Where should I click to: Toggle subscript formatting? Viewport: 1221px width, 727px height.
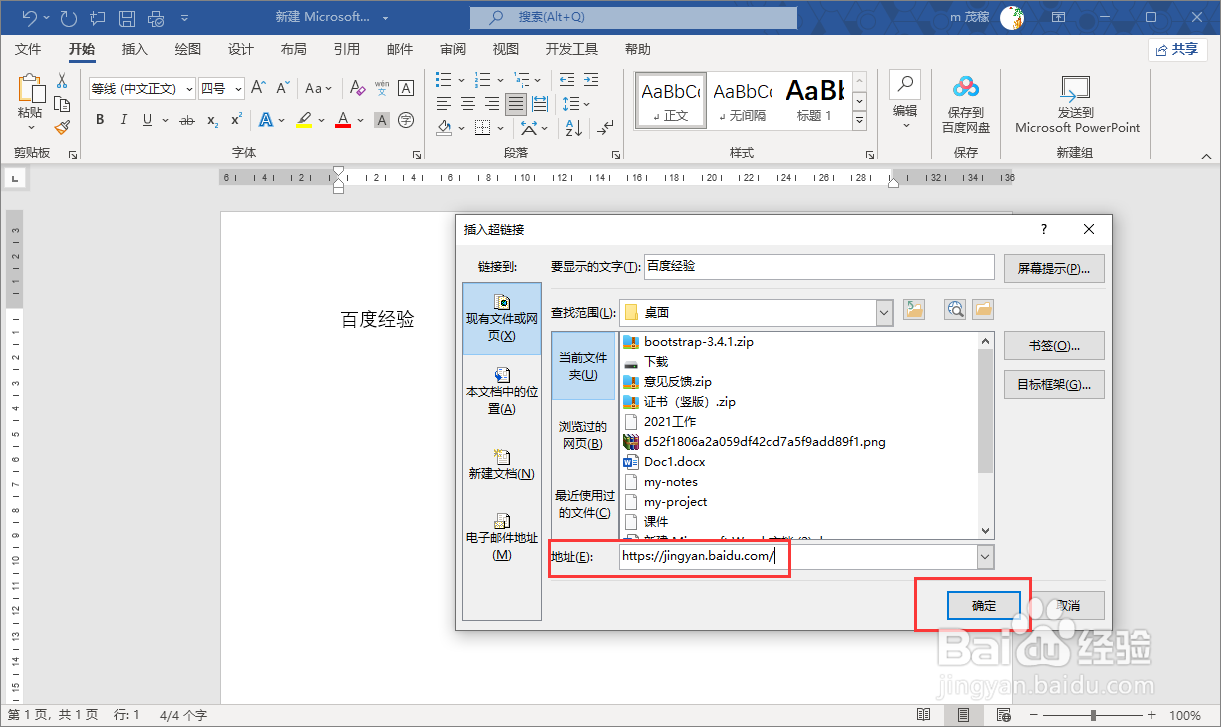212,120
